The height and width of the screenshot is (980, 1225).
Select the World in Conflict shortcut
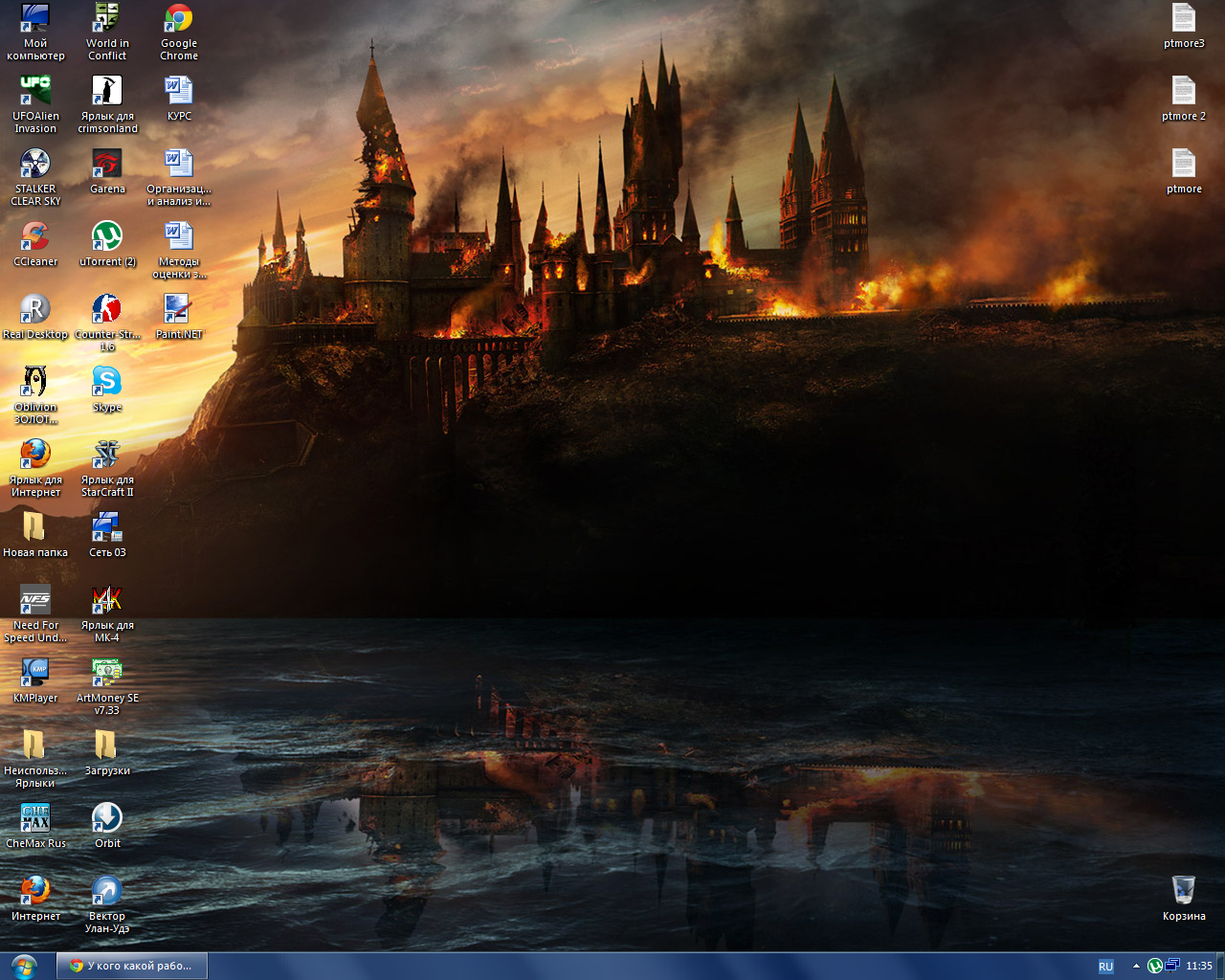(107, 21)
